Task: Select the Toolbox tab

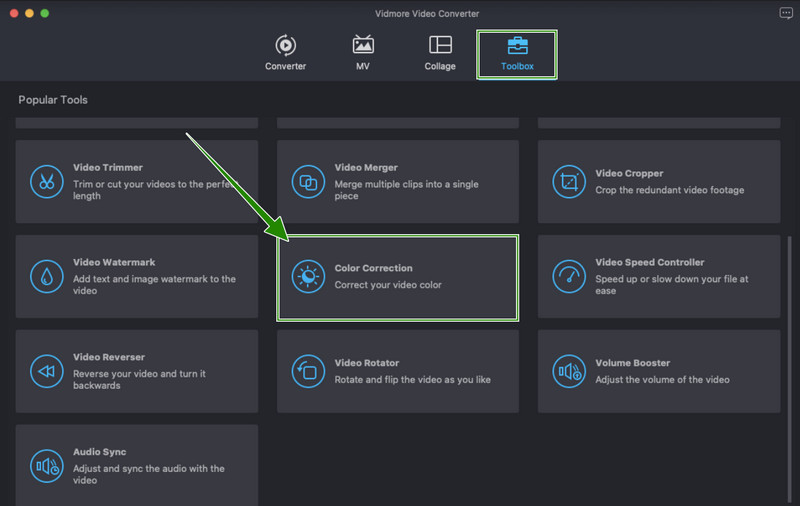Action: click(x=517, y=54)
